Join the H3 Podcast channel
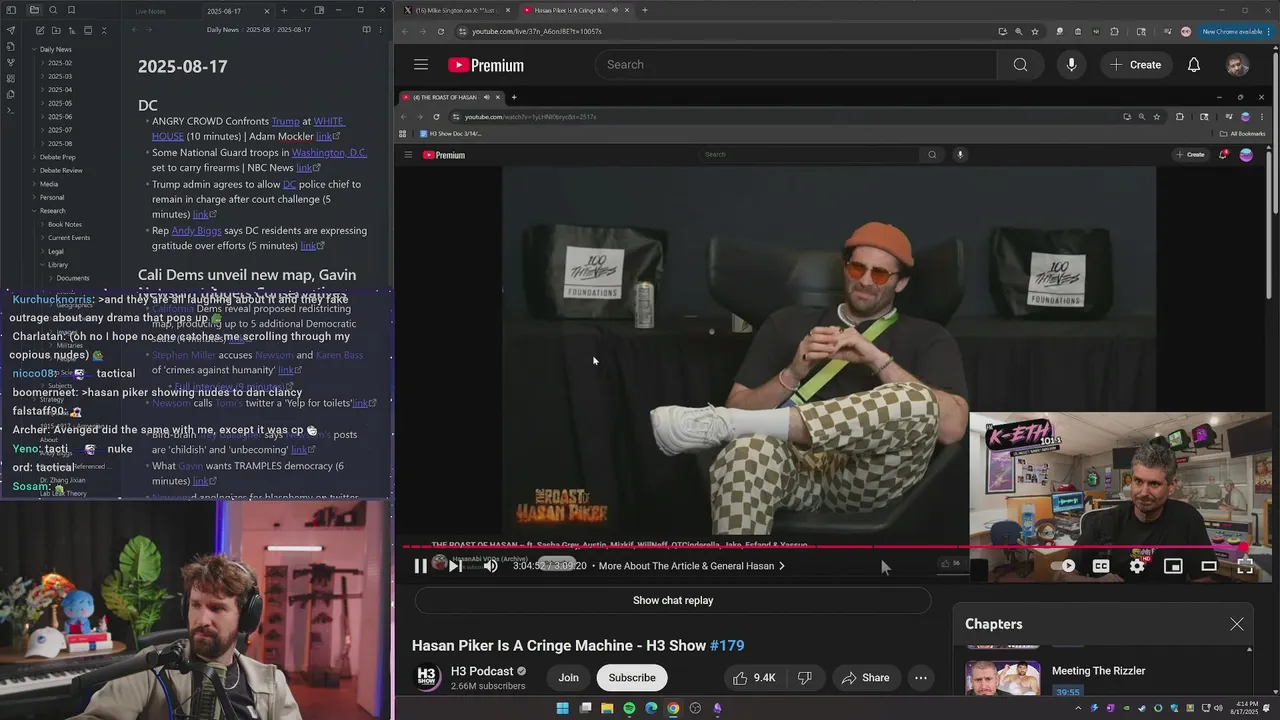Image resolution: width=1280 pixels, height=720 pixels. coord(568,678)
